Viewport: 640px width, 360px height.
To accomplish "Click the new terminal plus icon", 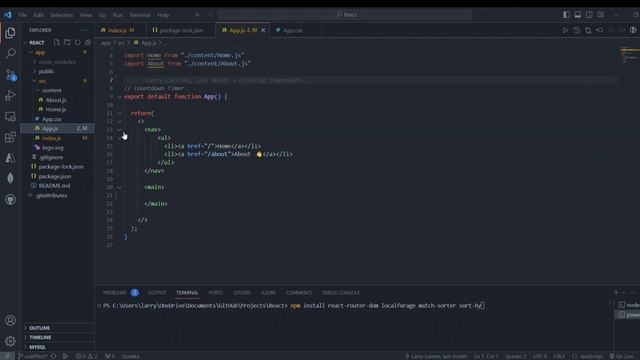I will [616, 293].
